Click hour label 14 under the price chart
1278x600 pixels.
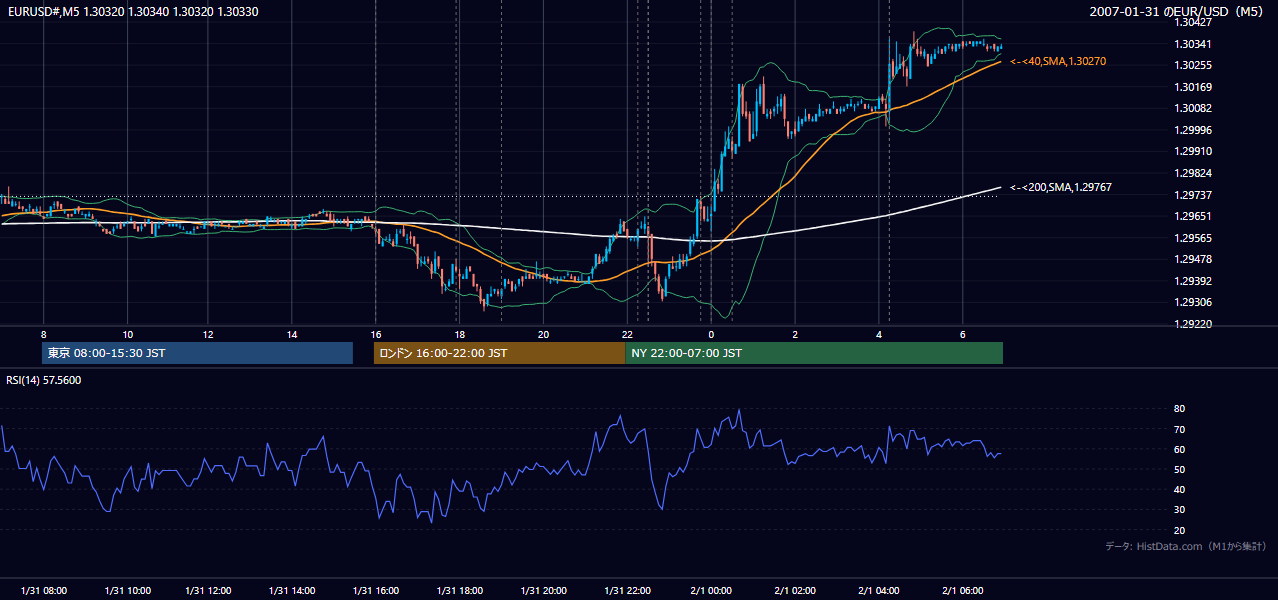coord(292,334)
